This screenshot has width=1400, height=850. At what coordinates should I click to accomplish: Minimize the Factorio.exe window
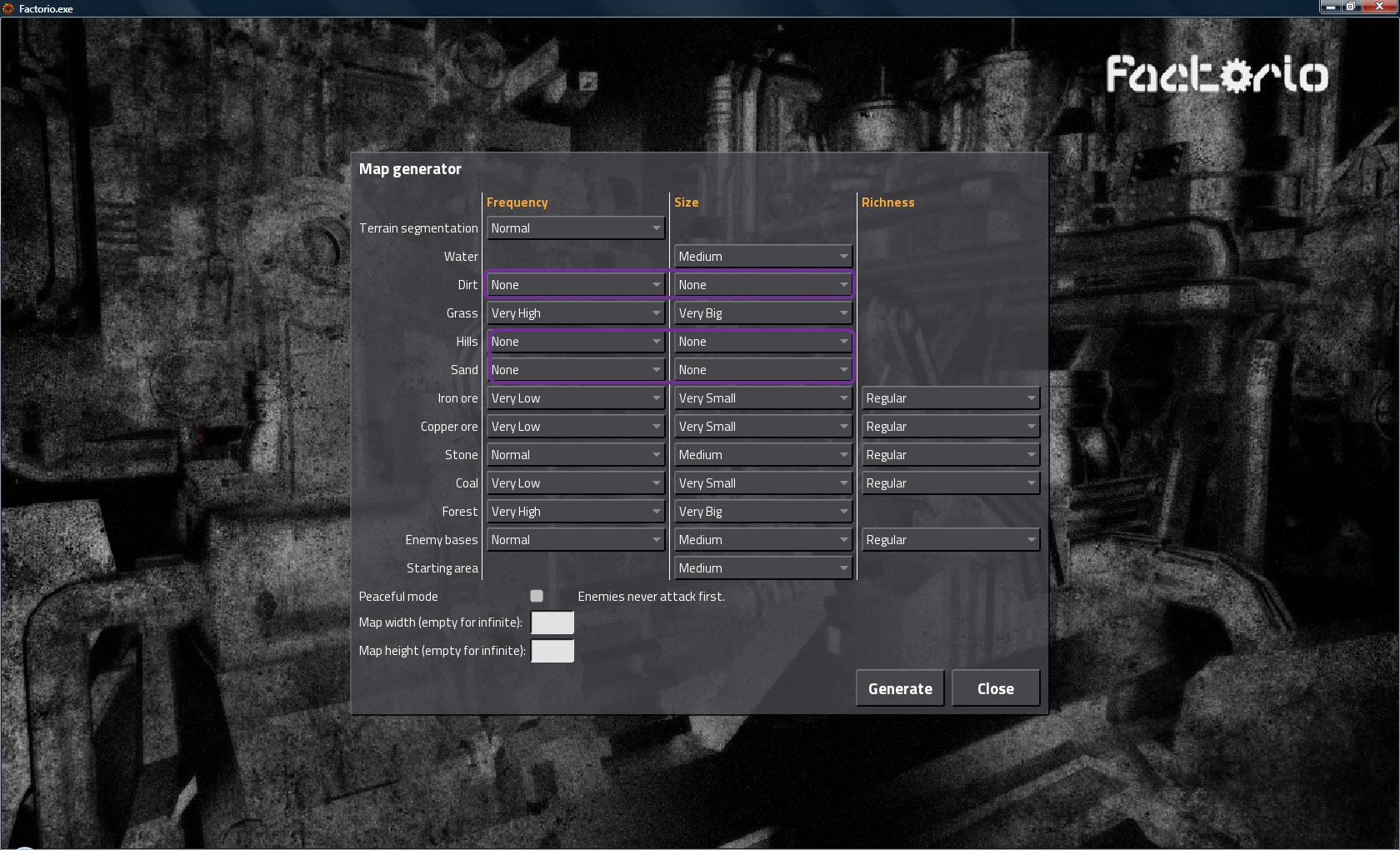[1330, 7]
